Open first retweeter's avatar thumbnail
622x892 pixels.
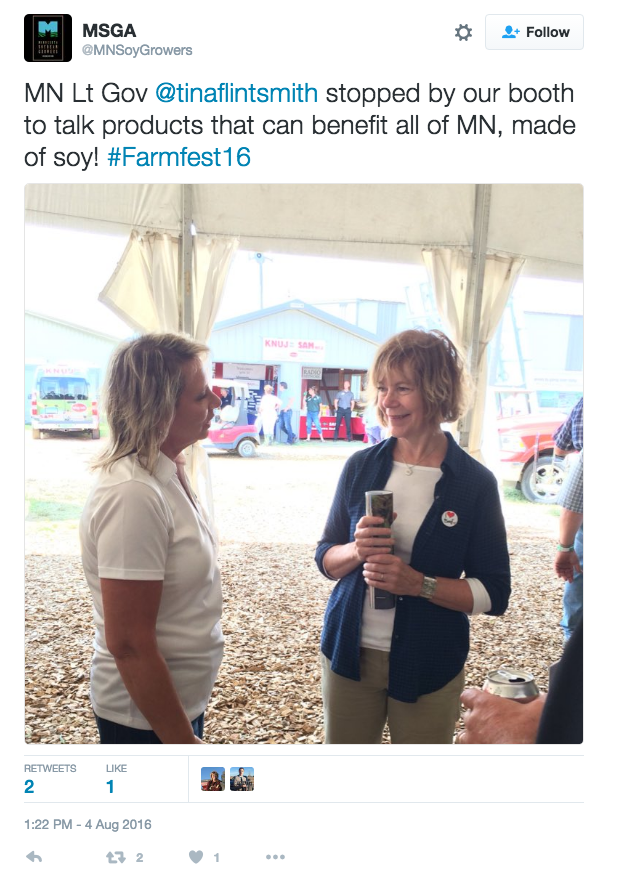[x=213, y=779]
